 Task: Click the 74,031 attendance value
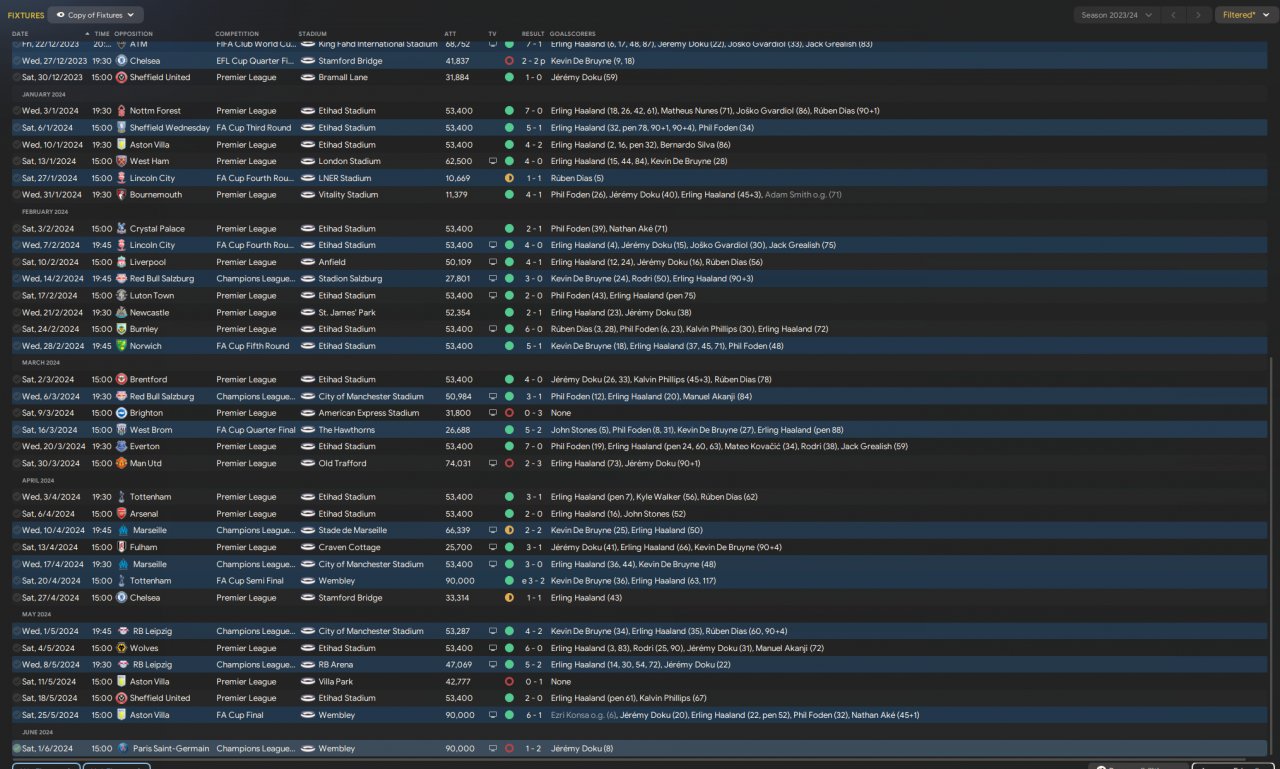(x=457, y=463)
